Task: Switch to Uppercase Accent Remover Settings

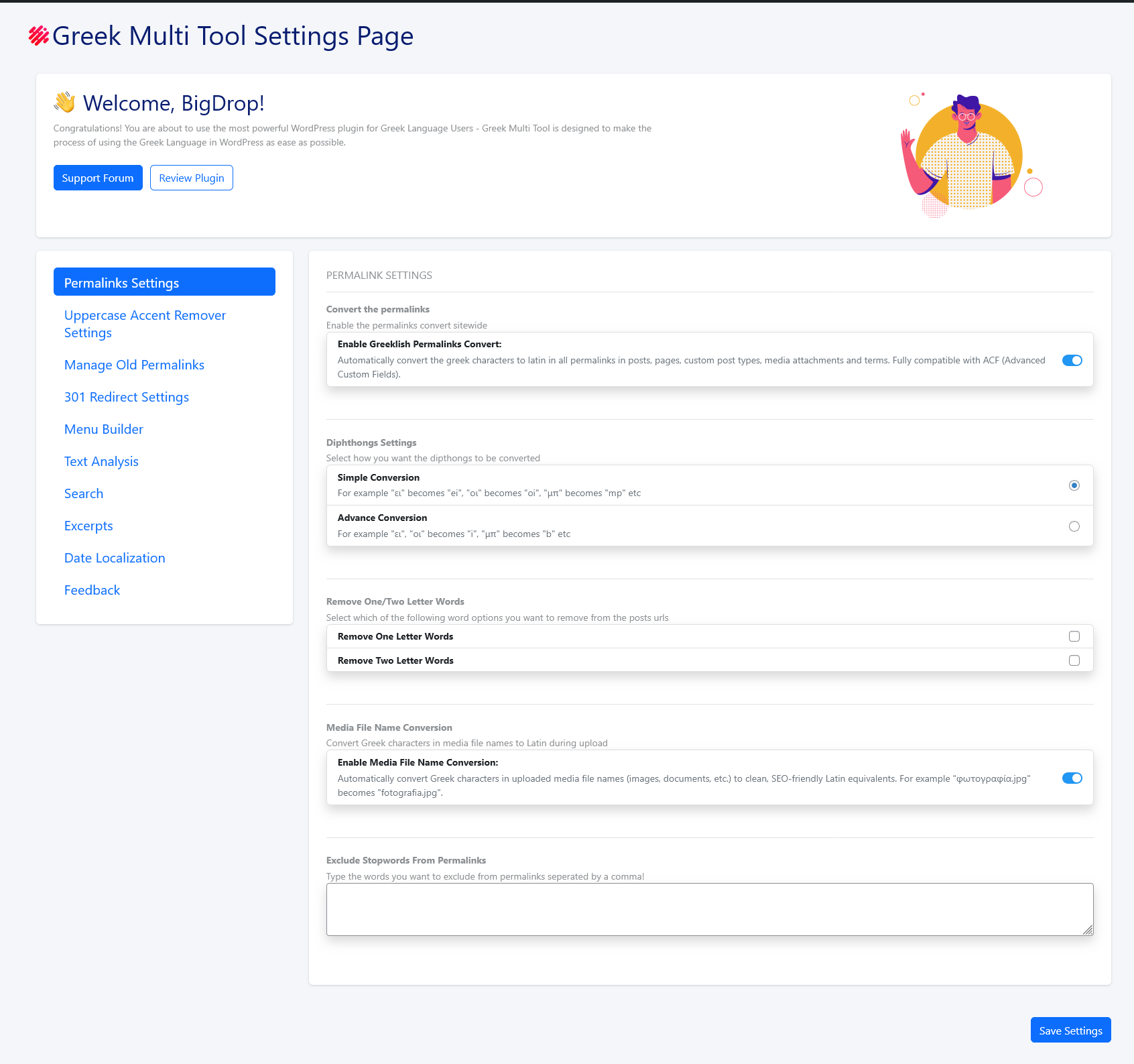Action: (145, 324)
